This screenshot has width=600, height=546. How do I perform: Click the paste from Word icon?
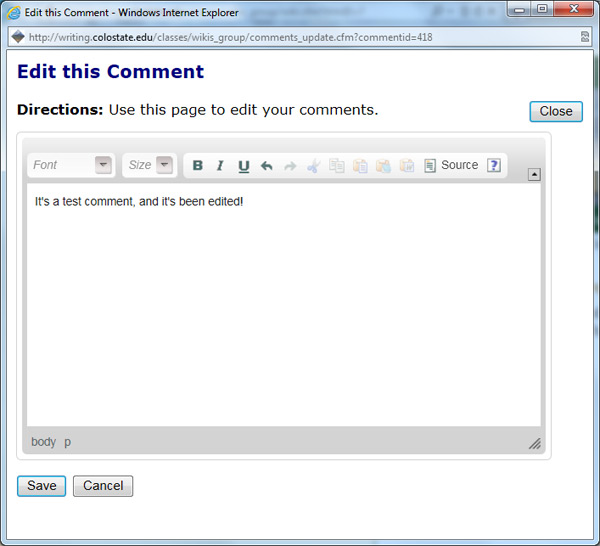click(407, 166)
